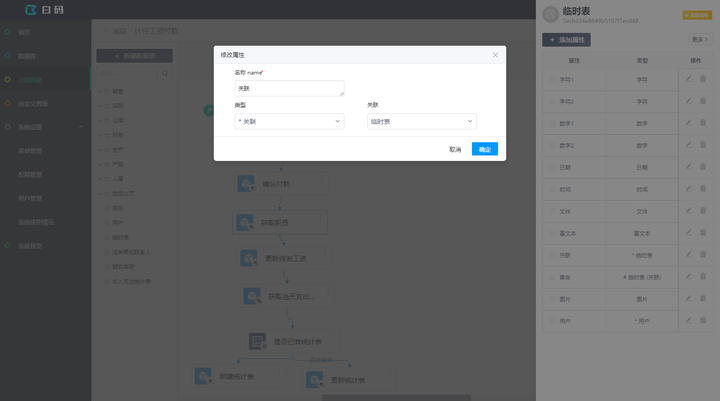720x401 pixels.
Task: Collapse the 自定义页 folder
Action: click(100, 194)
